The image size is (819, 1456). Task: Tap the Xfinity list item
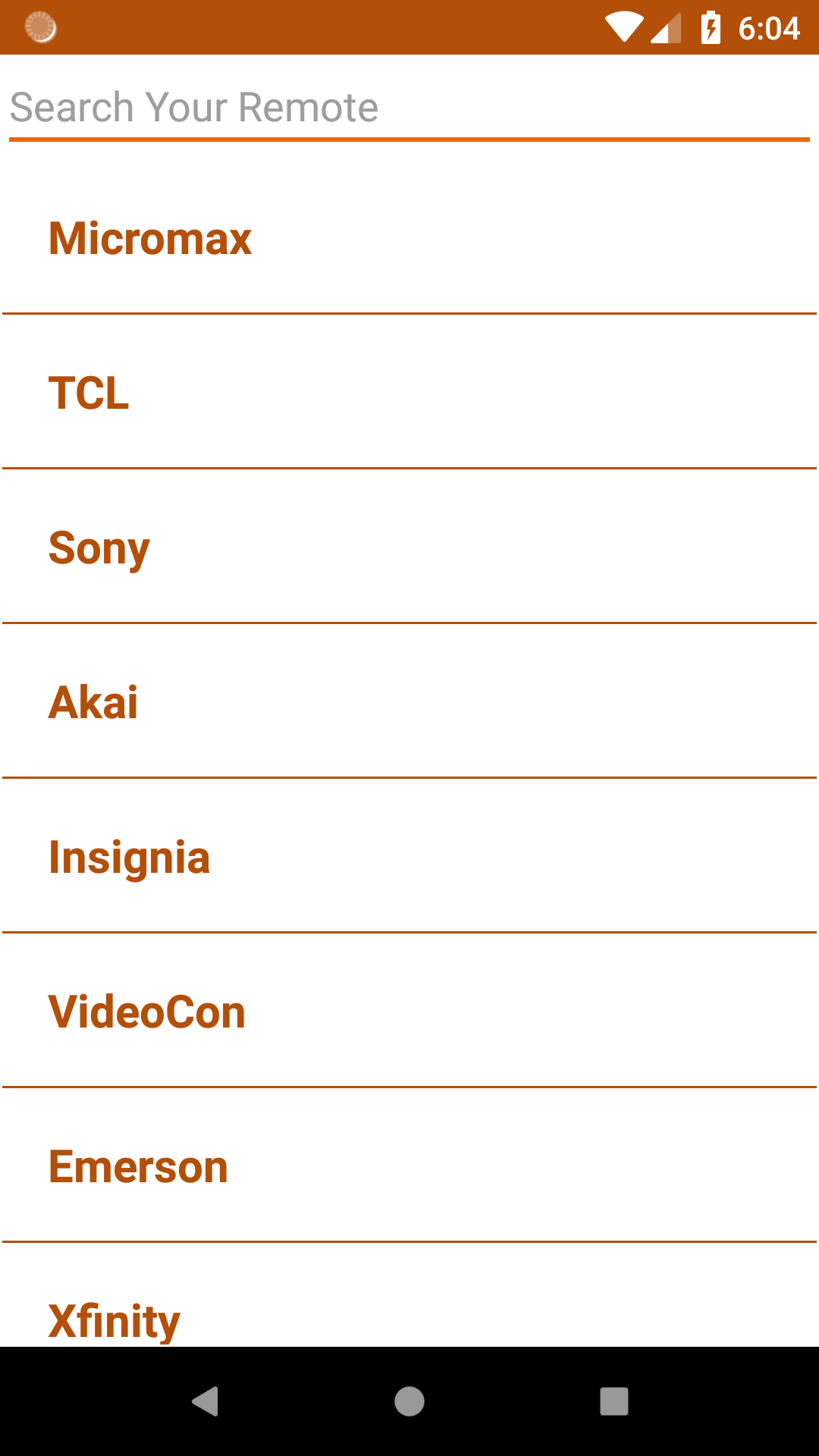[x=114, y=1319]
